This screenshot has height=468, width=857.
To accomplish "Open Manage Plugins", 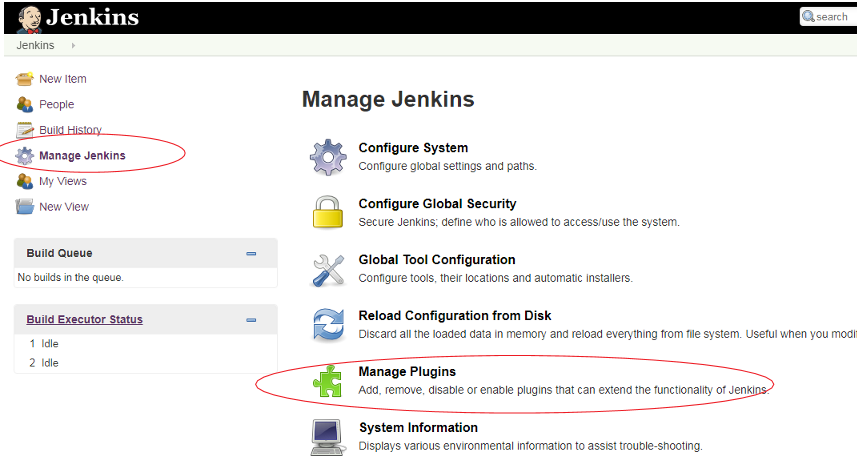I will 407,371.
